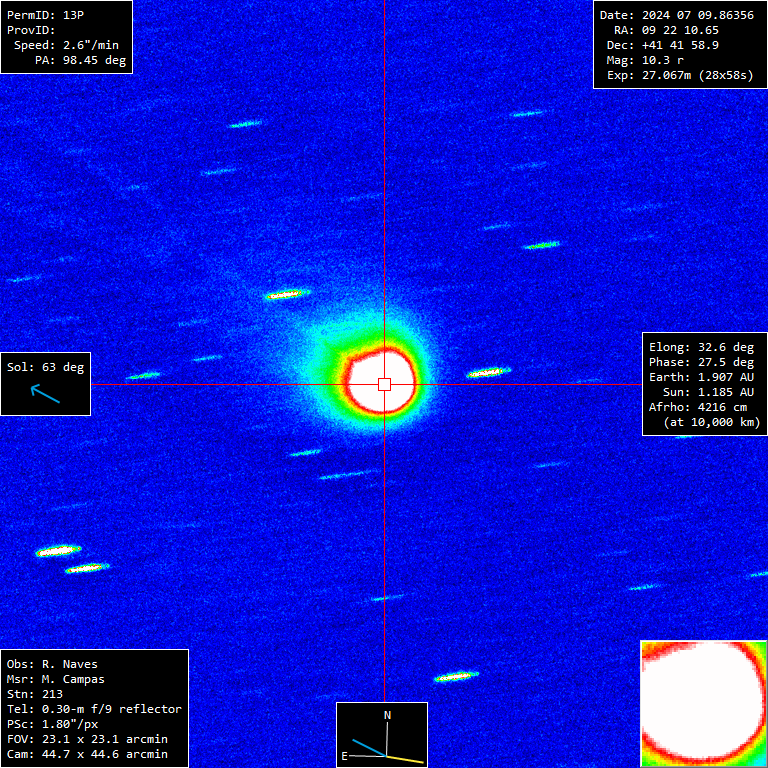Select the 'Tel: 0.30-m f/9 reflector' line

[x=94, y=709]
